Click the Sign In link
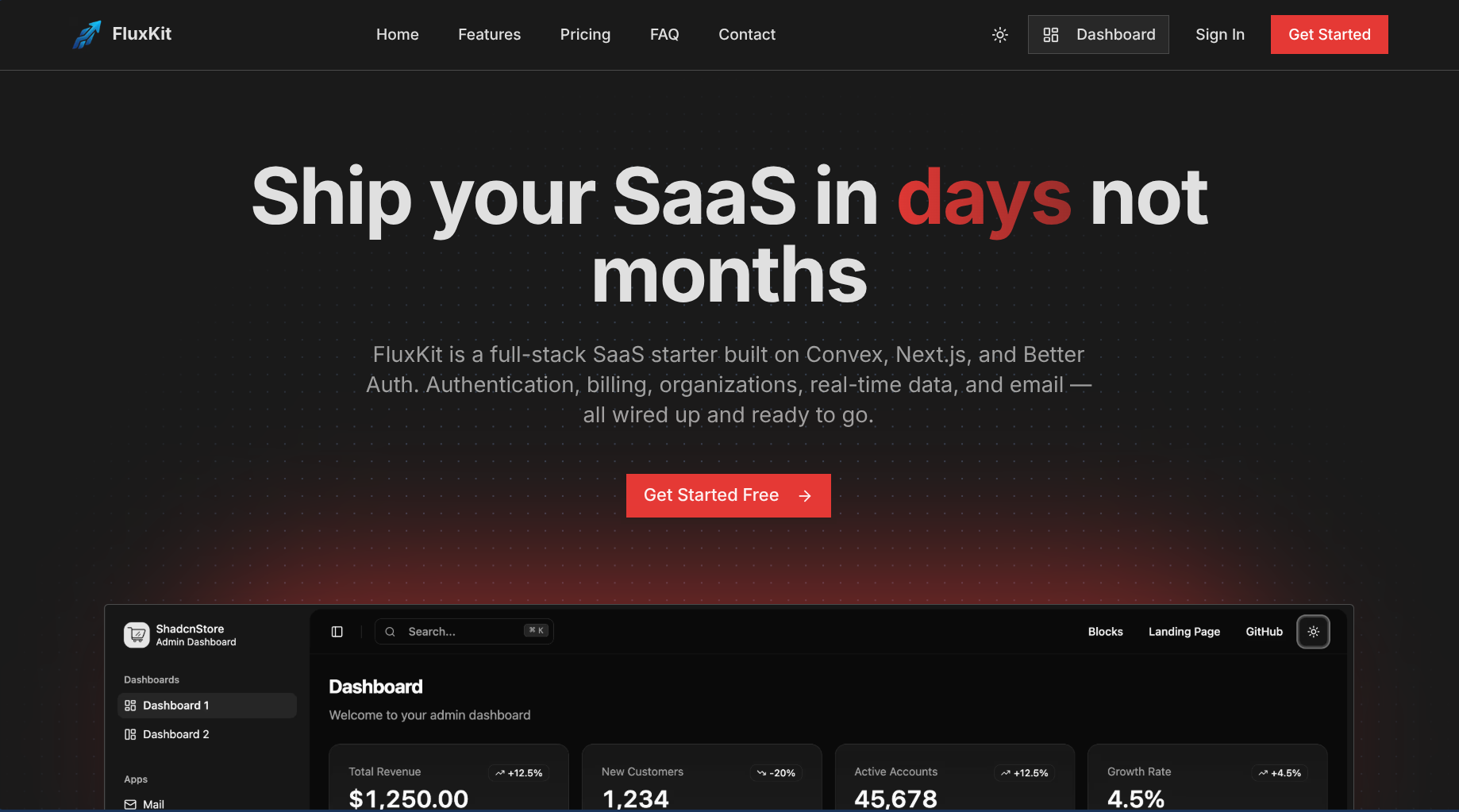 coord(1220,35)
